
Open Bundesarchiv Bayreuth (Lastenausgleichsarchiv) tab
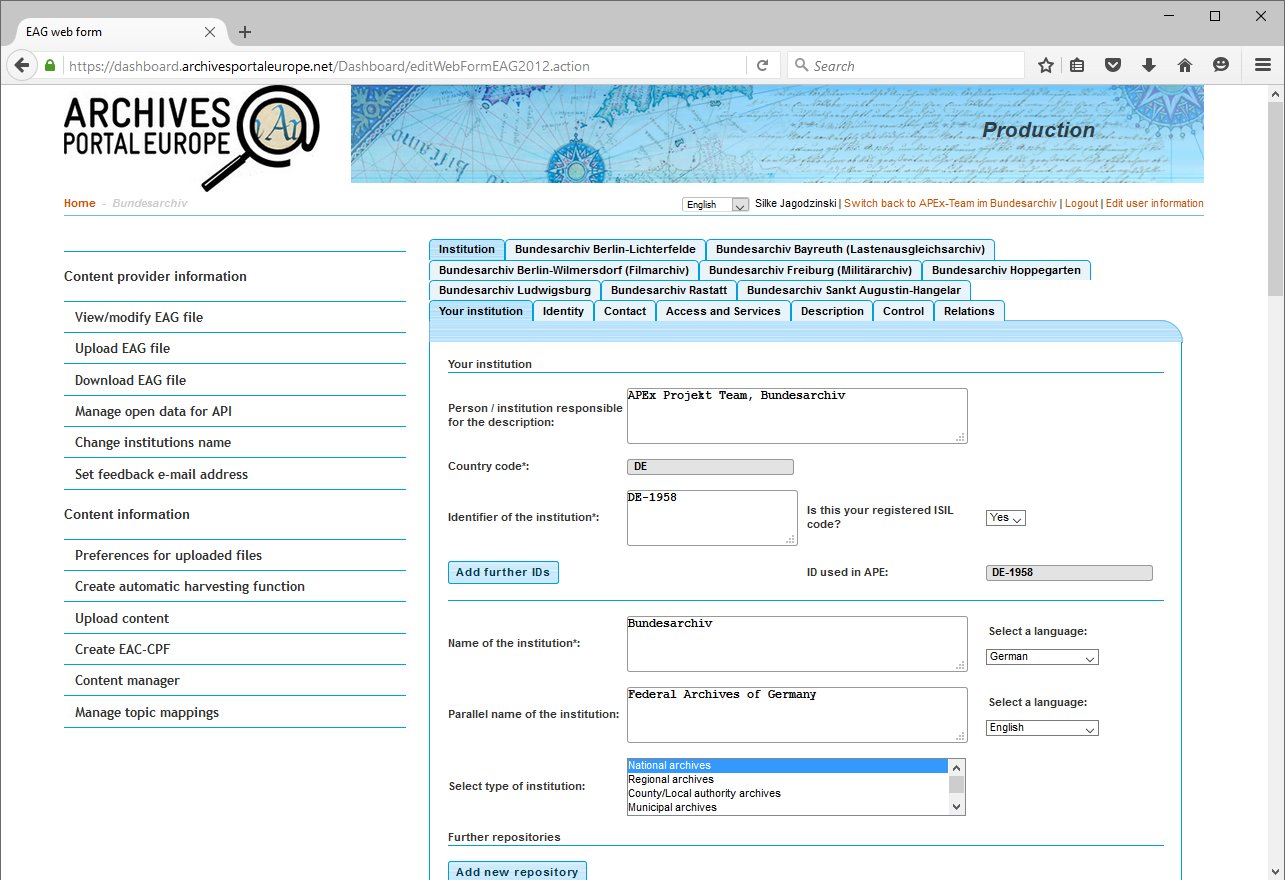[850, 250]
